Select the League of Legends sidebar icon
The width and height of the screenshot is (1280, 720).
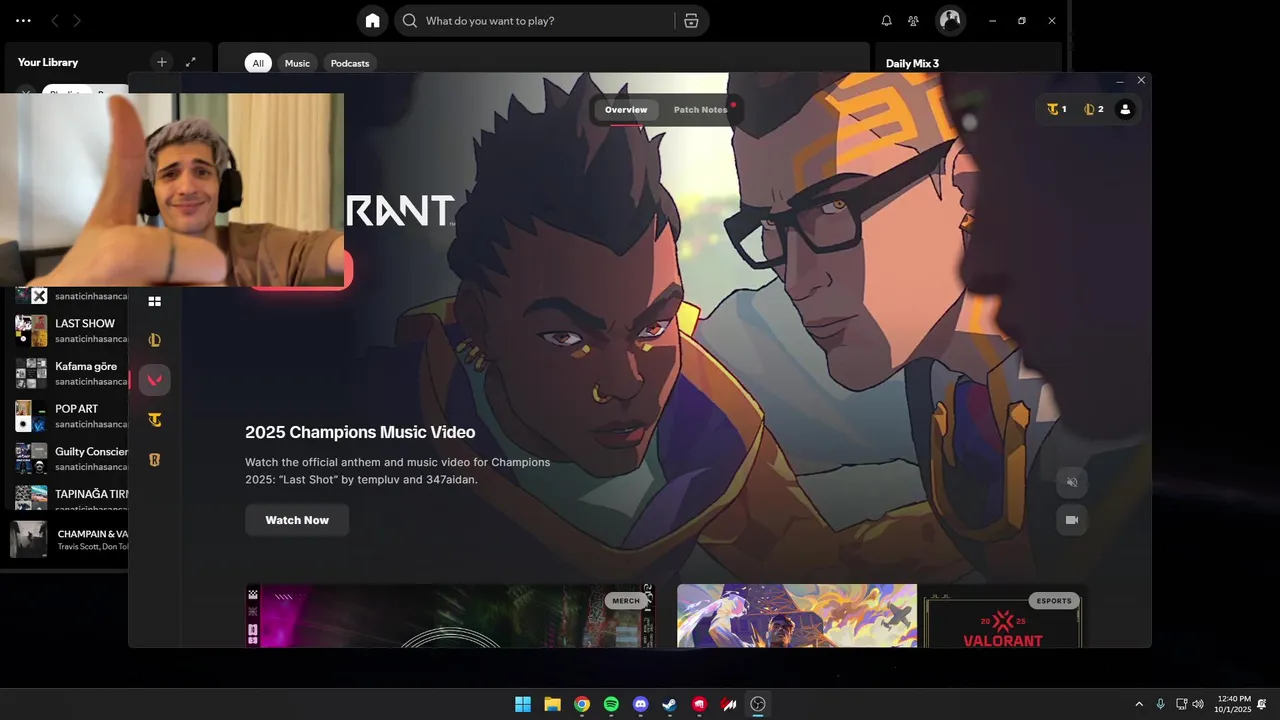154,340
